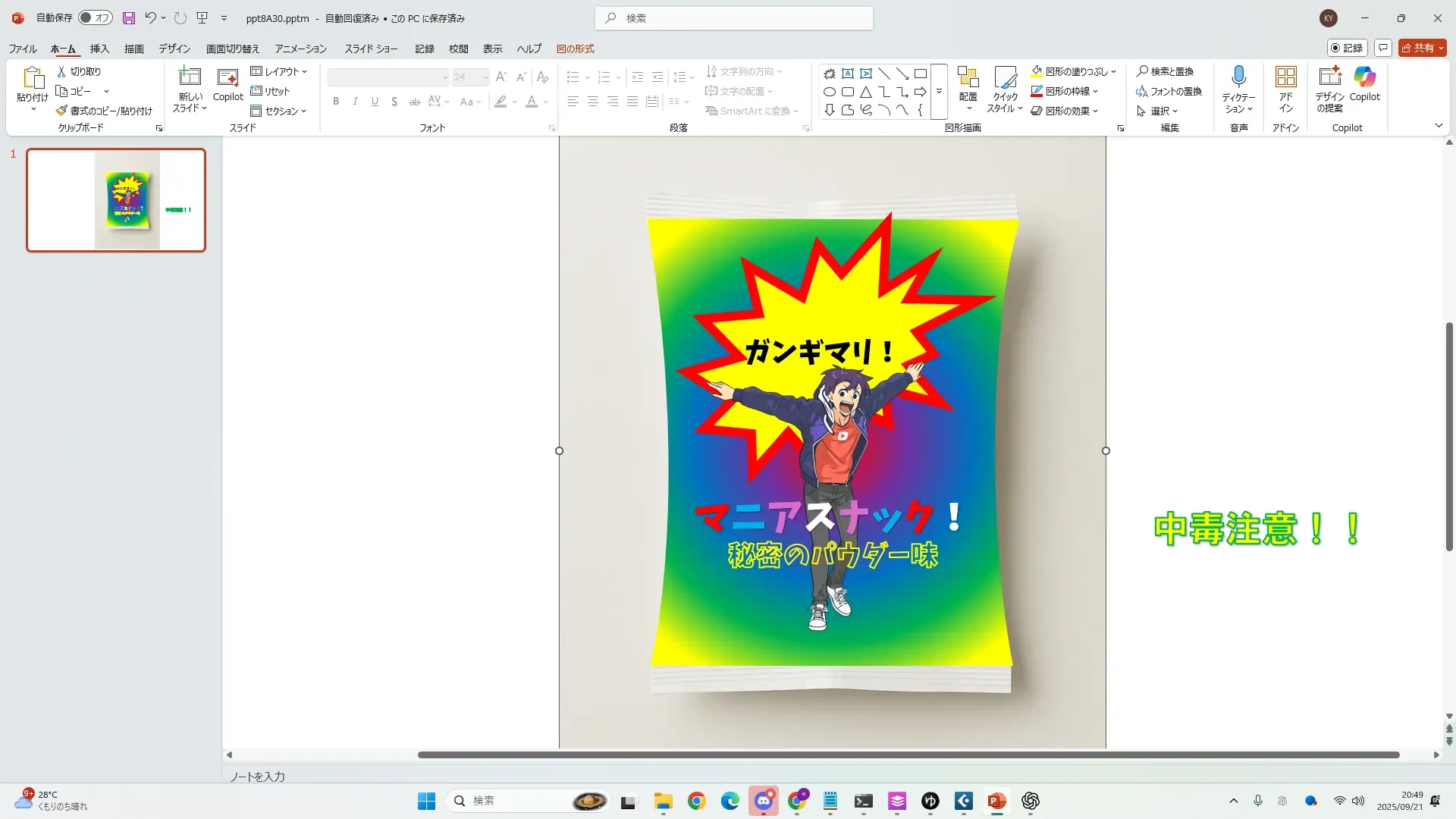Click the Undo arrow icon

point(150,17)
